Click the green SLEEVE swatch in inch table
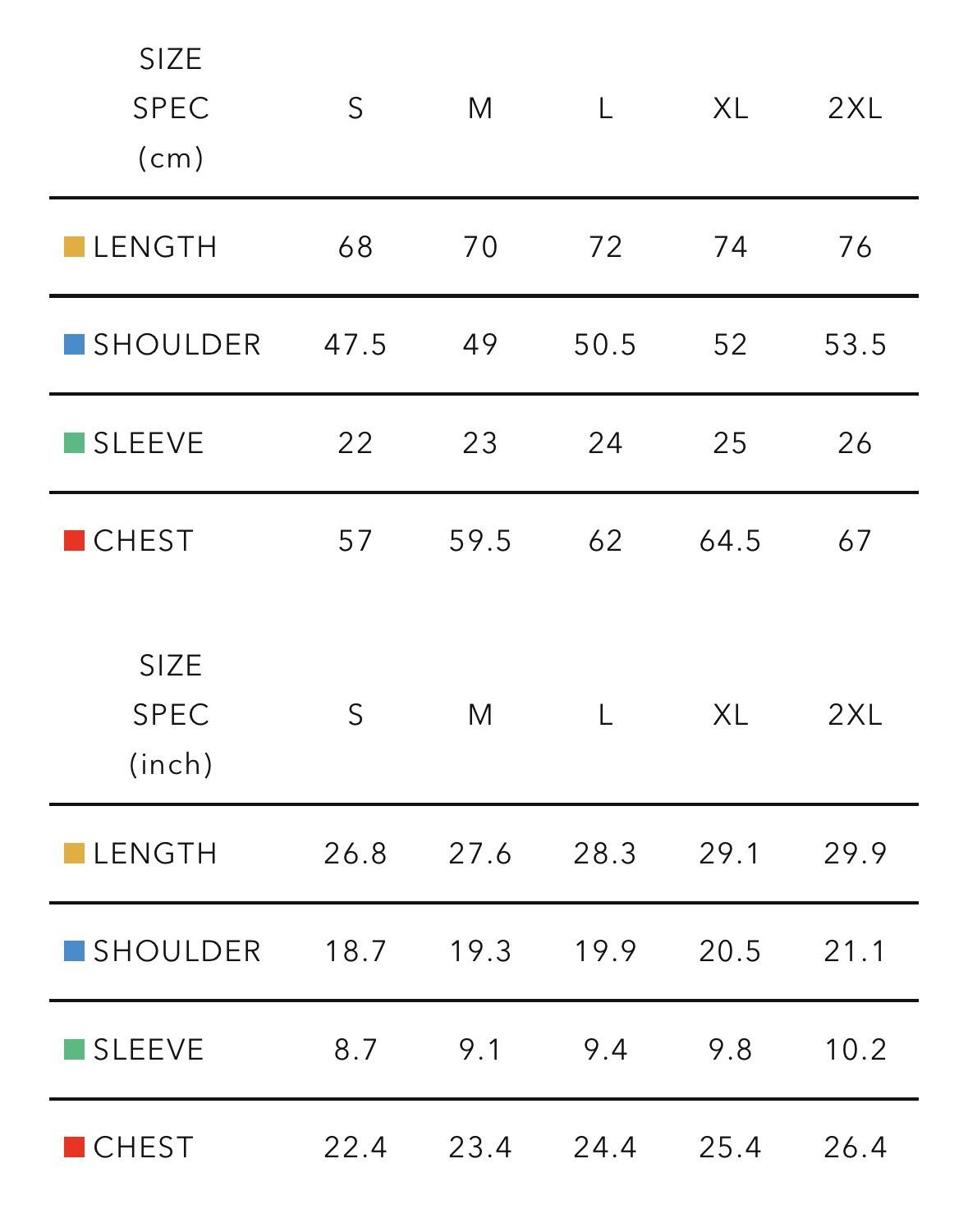968x1232 pixels. coord(74,1050)
